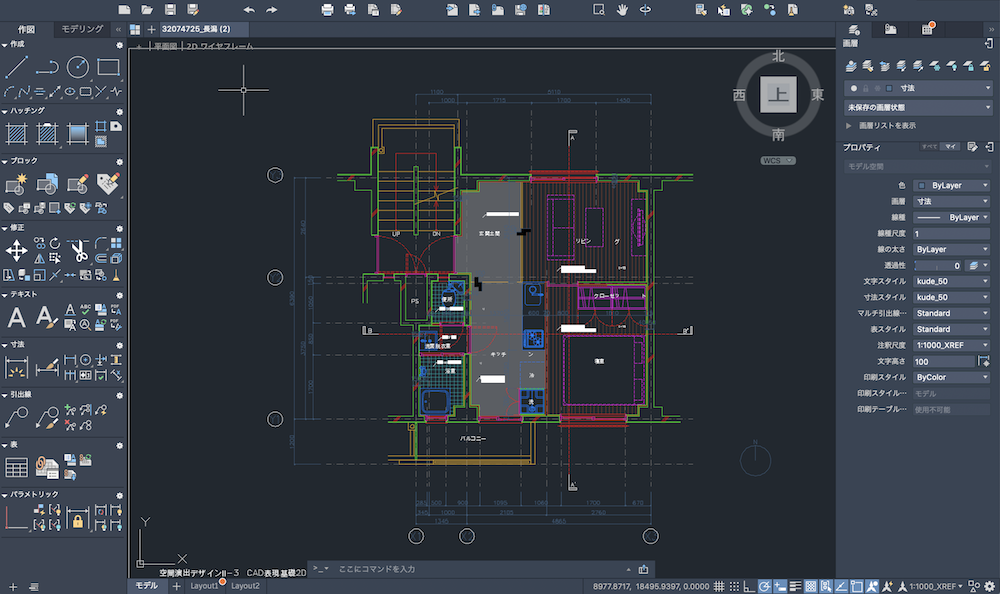Toggle ortho mode in status bar

[749, 586]
